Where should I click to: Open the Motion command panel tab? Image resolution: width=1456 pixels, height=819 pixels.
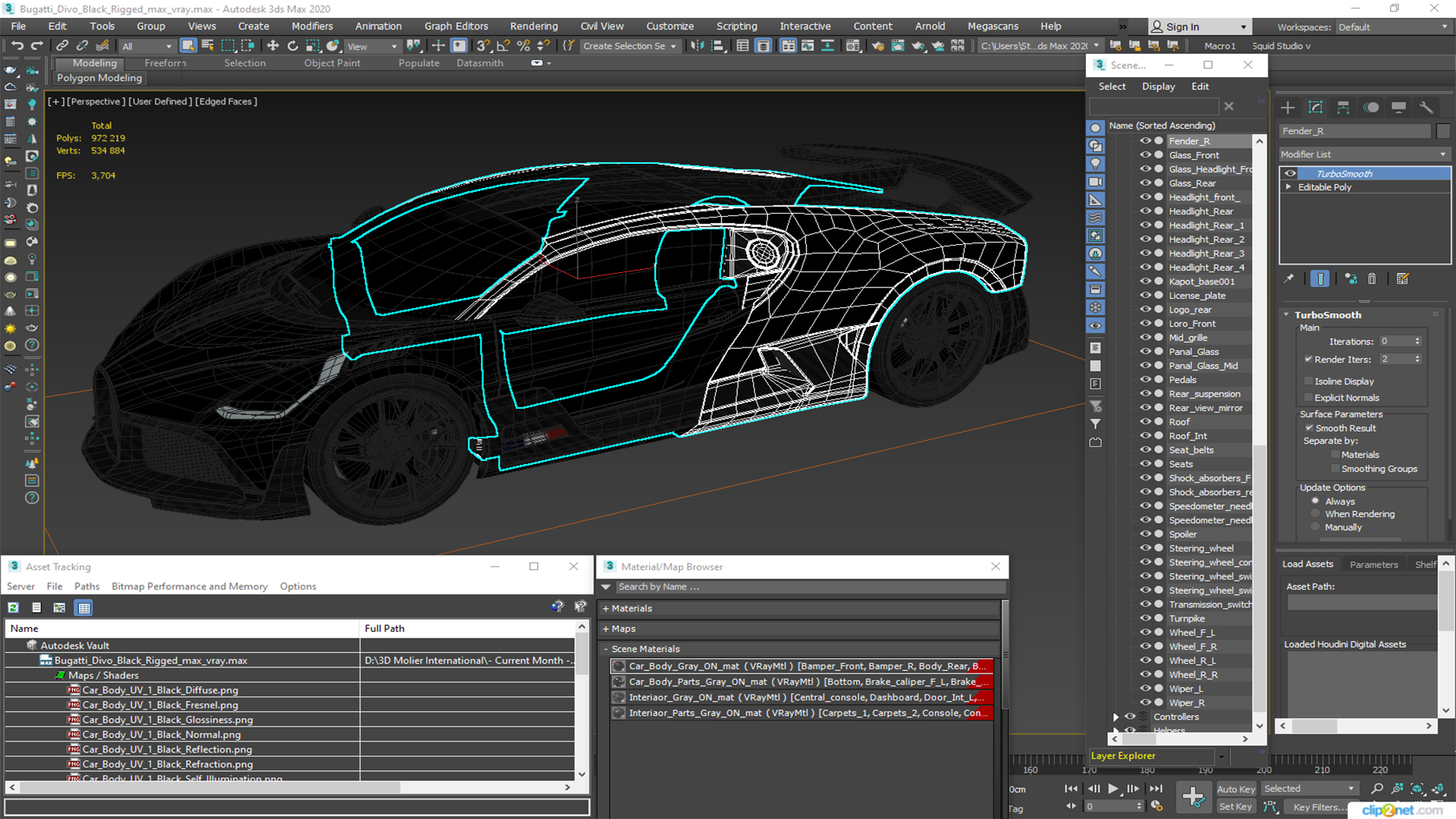coord(1371,108)
